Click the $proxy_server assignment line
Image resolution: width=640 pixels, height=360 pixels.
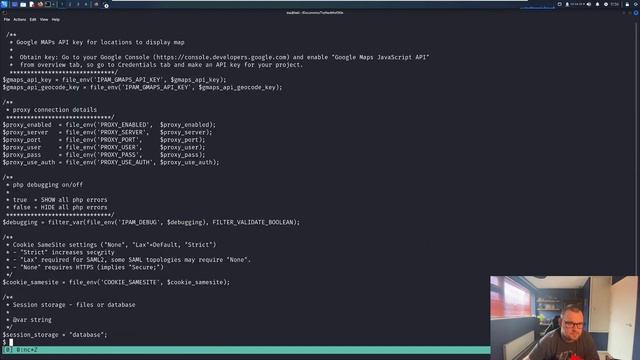pos(107,132)
